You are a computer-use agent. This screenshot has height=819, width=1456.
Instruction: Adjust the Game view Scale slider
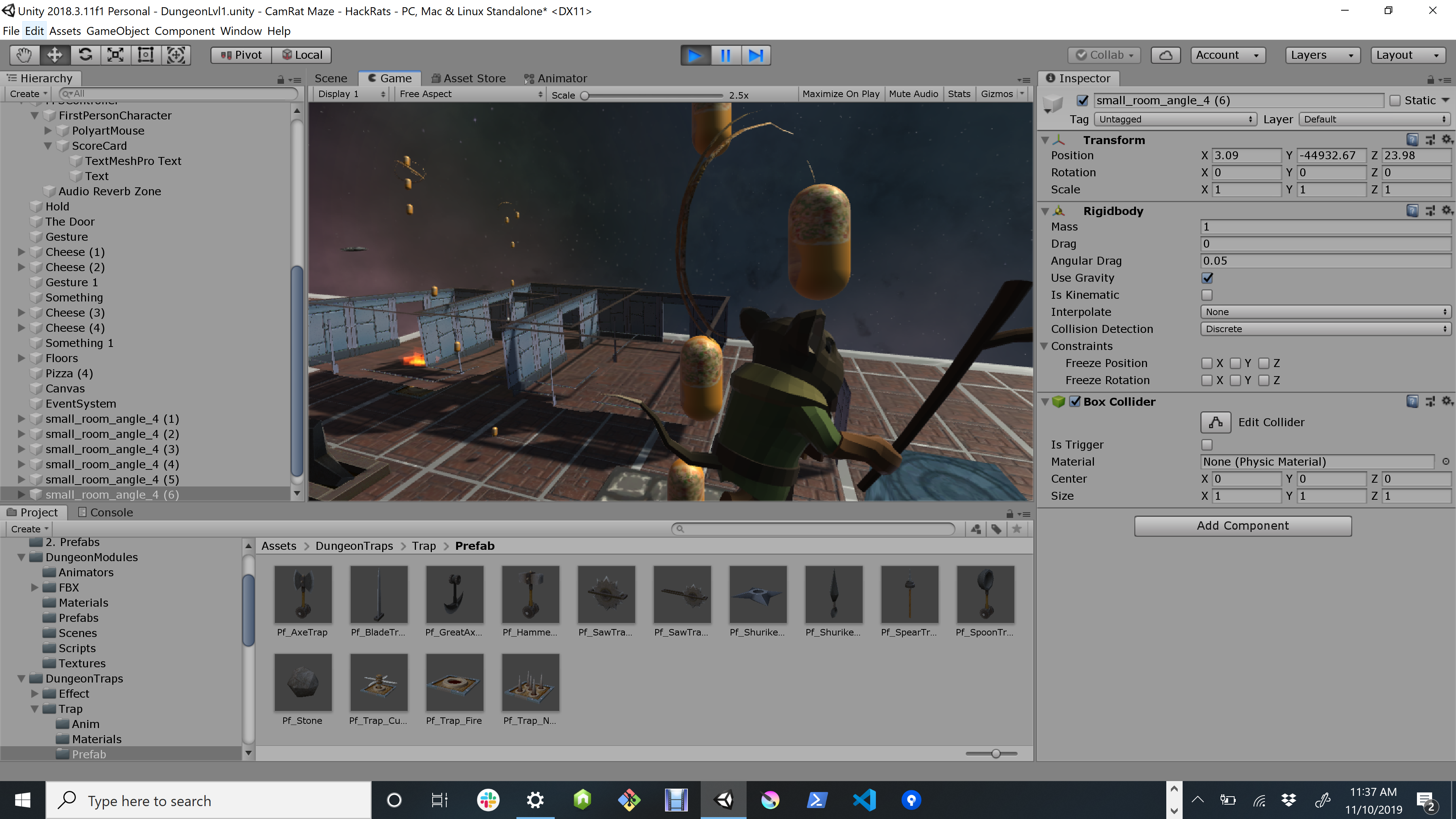585,95
